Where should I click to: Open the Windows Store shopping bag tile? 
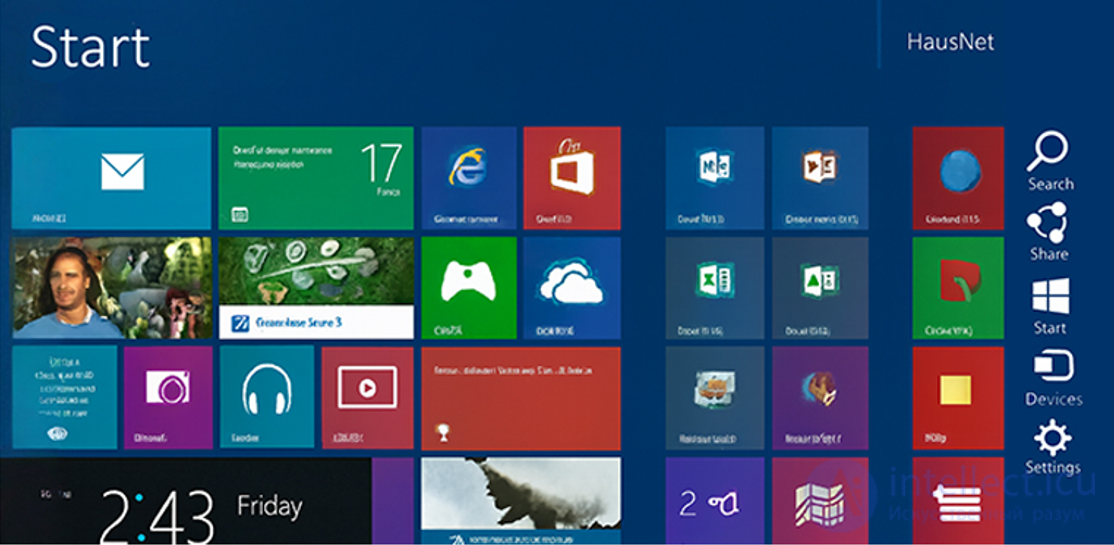coord(572,178)
